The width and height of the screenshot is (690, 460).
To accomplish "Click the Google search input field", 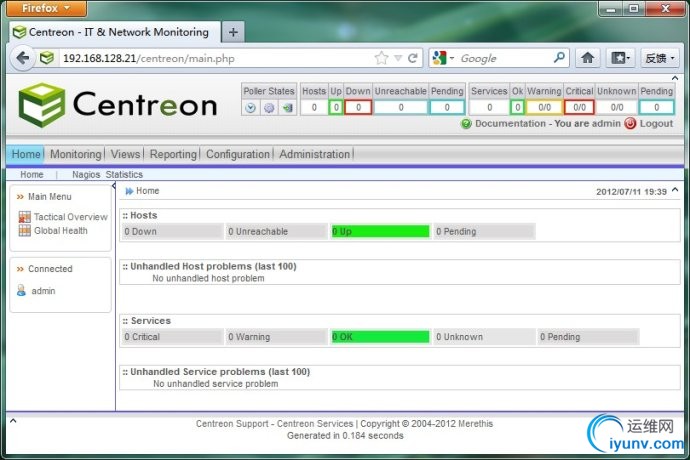I will click(505, 58).
